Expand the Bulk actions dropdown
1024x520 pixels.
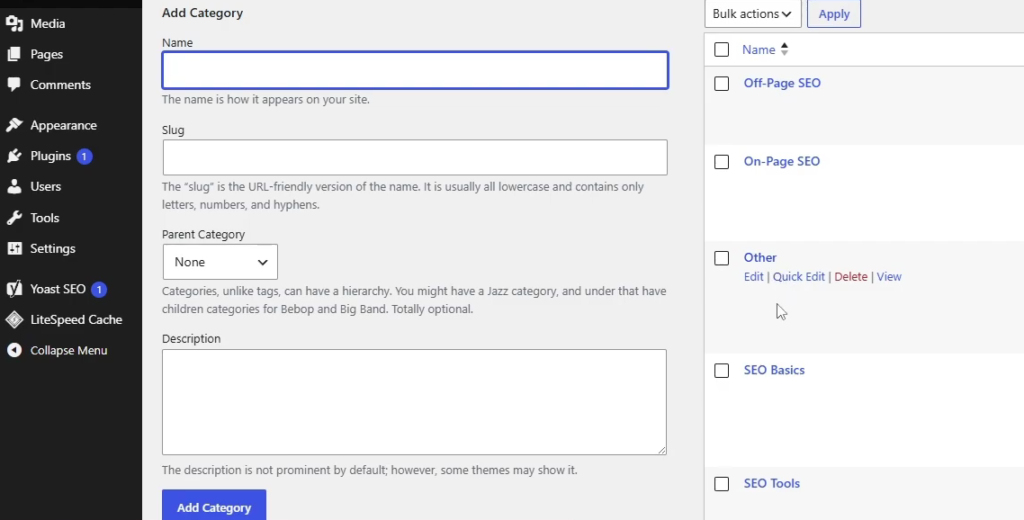pyautogui.click(x=752, y=14)
